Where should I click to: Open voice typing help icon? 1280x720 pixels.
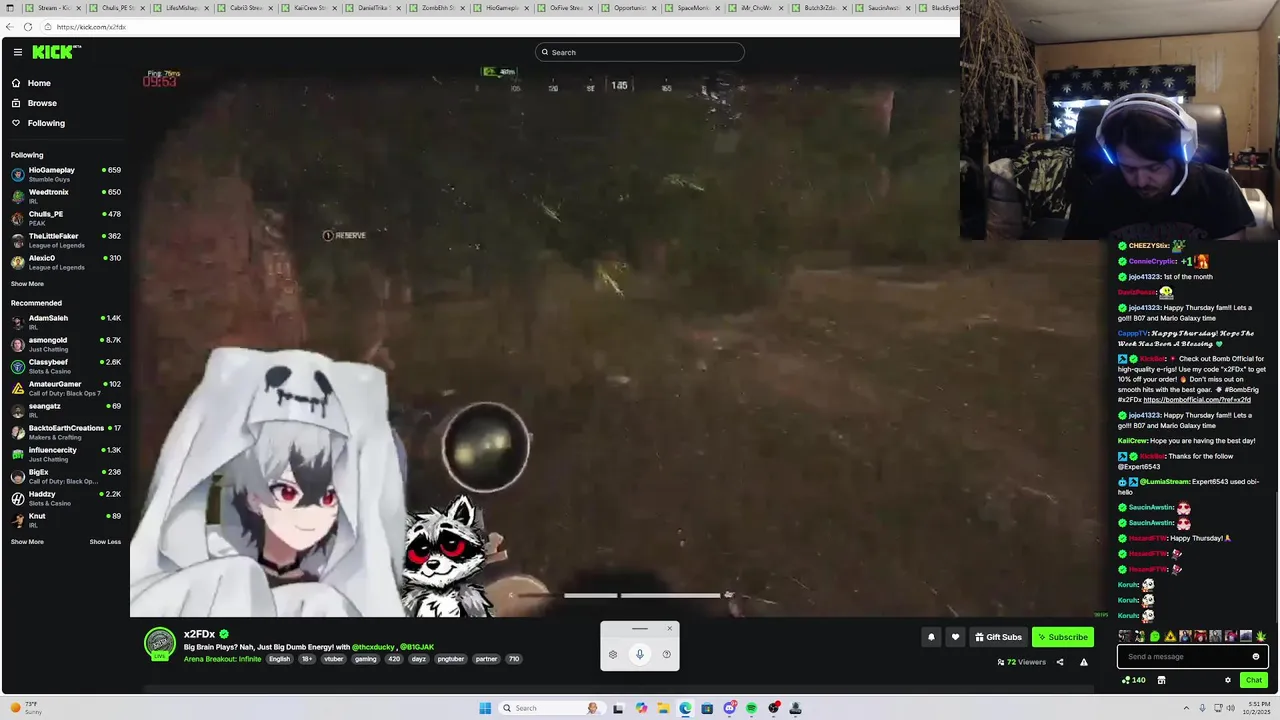[667, 655]
